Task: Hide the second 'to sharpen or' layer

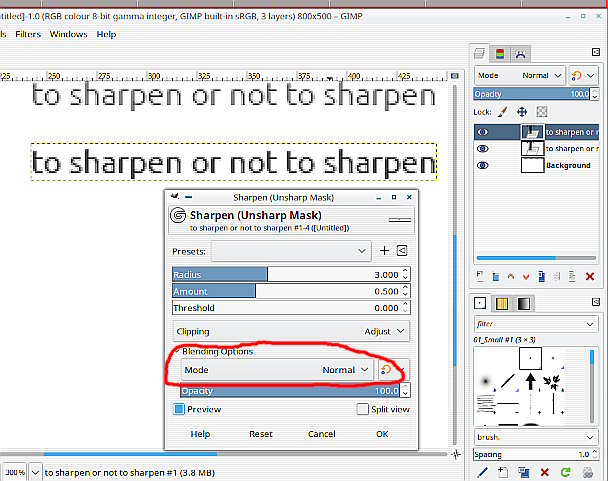Action: pyautogui.click(x=483, y=149)
